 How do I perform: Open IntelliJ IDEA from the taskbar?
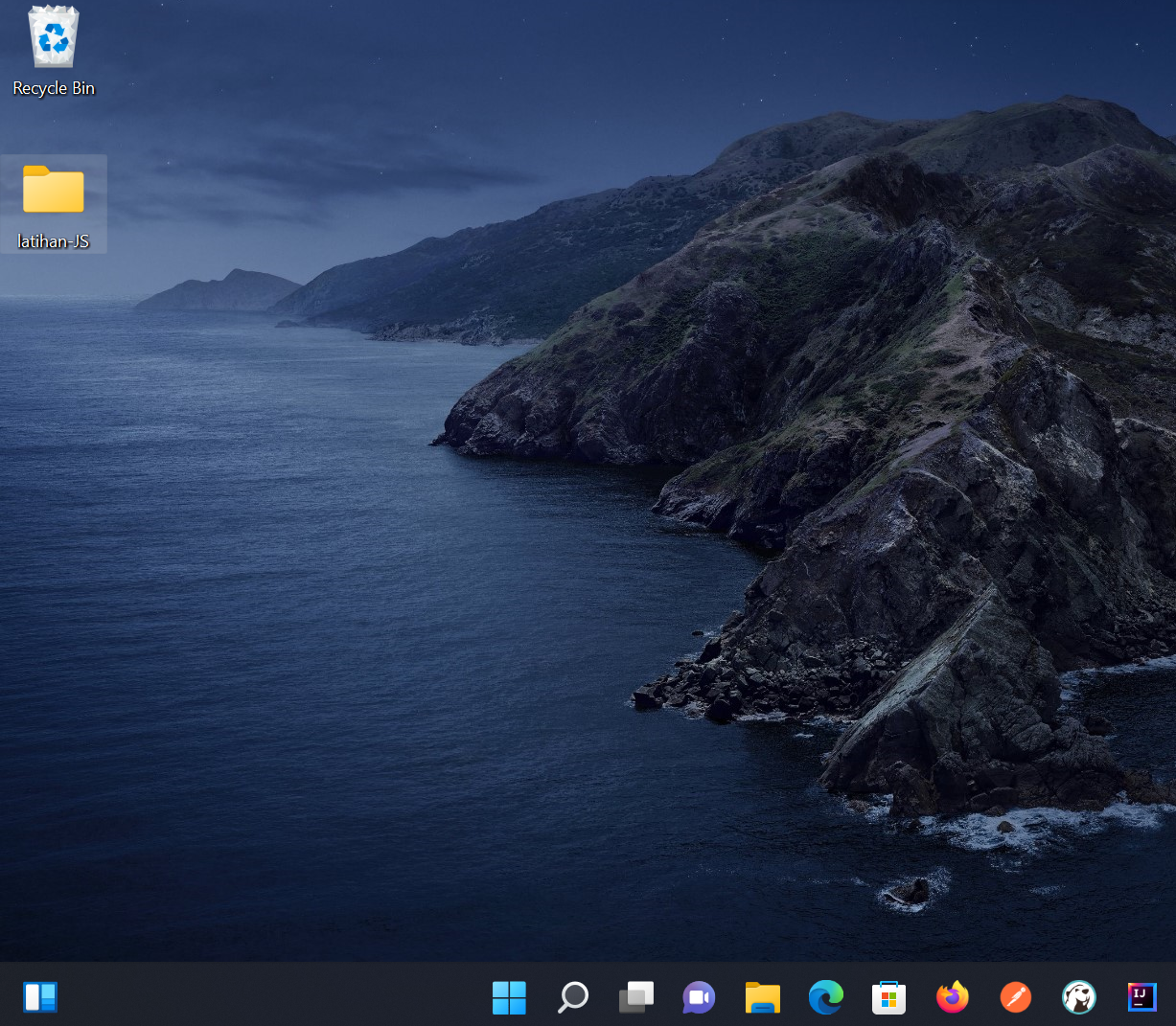coord(1141,997)
